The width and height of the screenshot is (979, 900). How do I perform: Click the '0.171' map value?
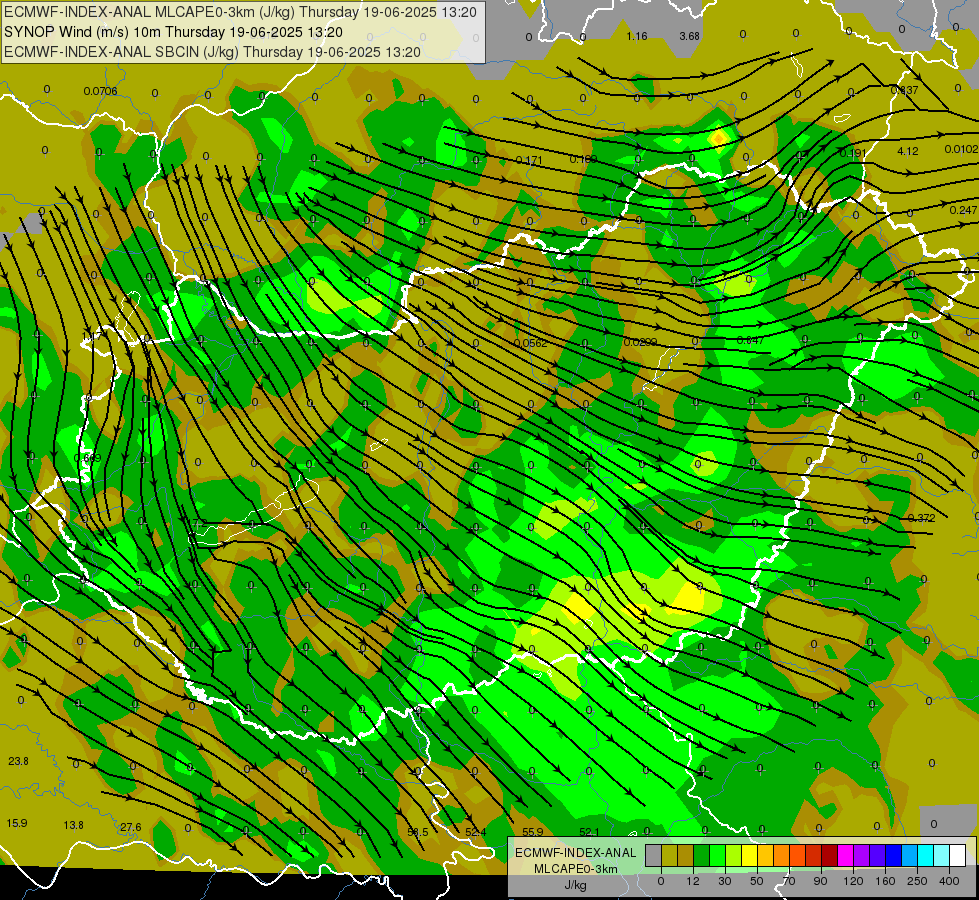pyautogui.click(x=529, y=161)
